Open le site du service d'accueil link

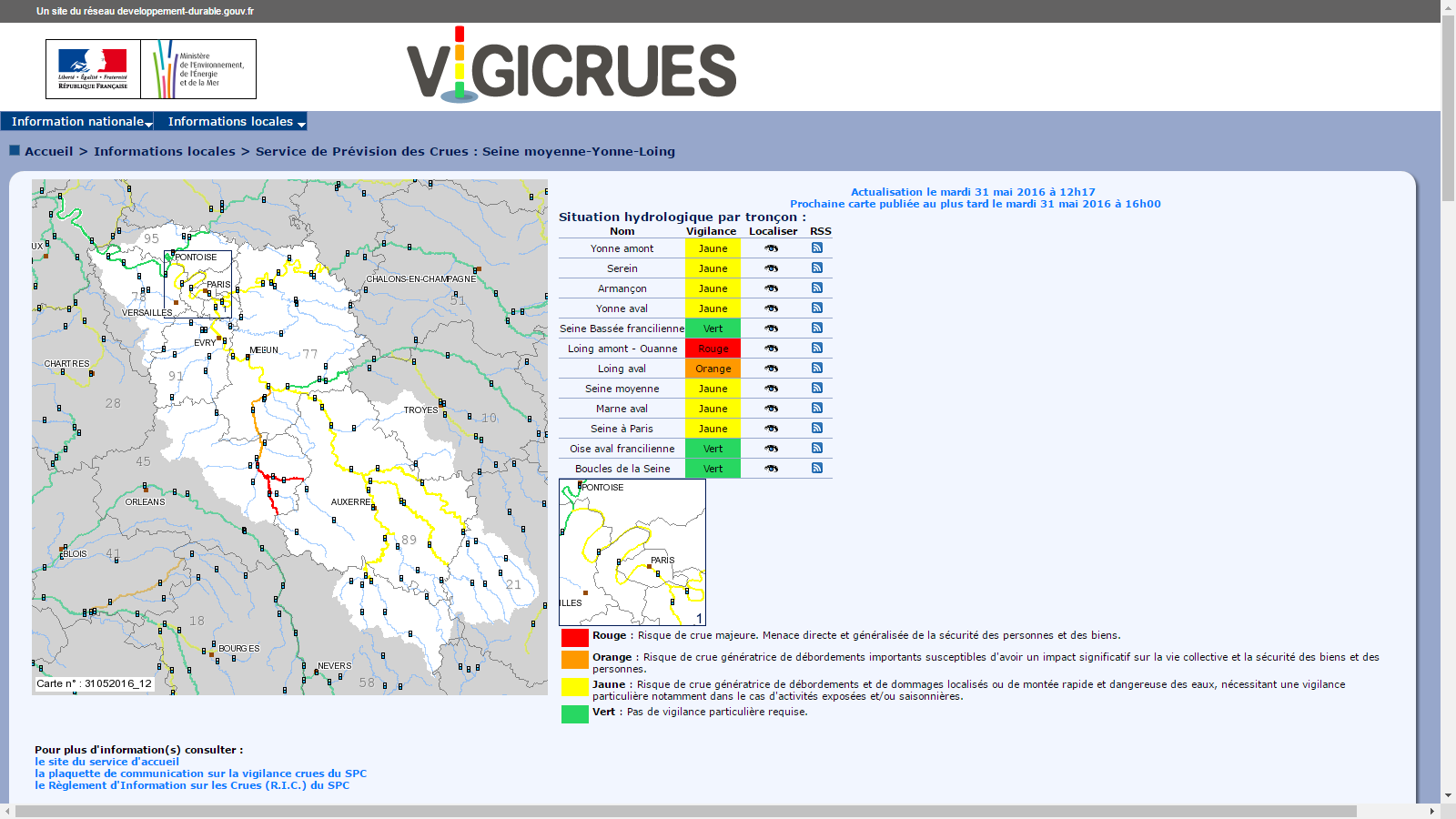pyautogui.click(x=107, y=762)
